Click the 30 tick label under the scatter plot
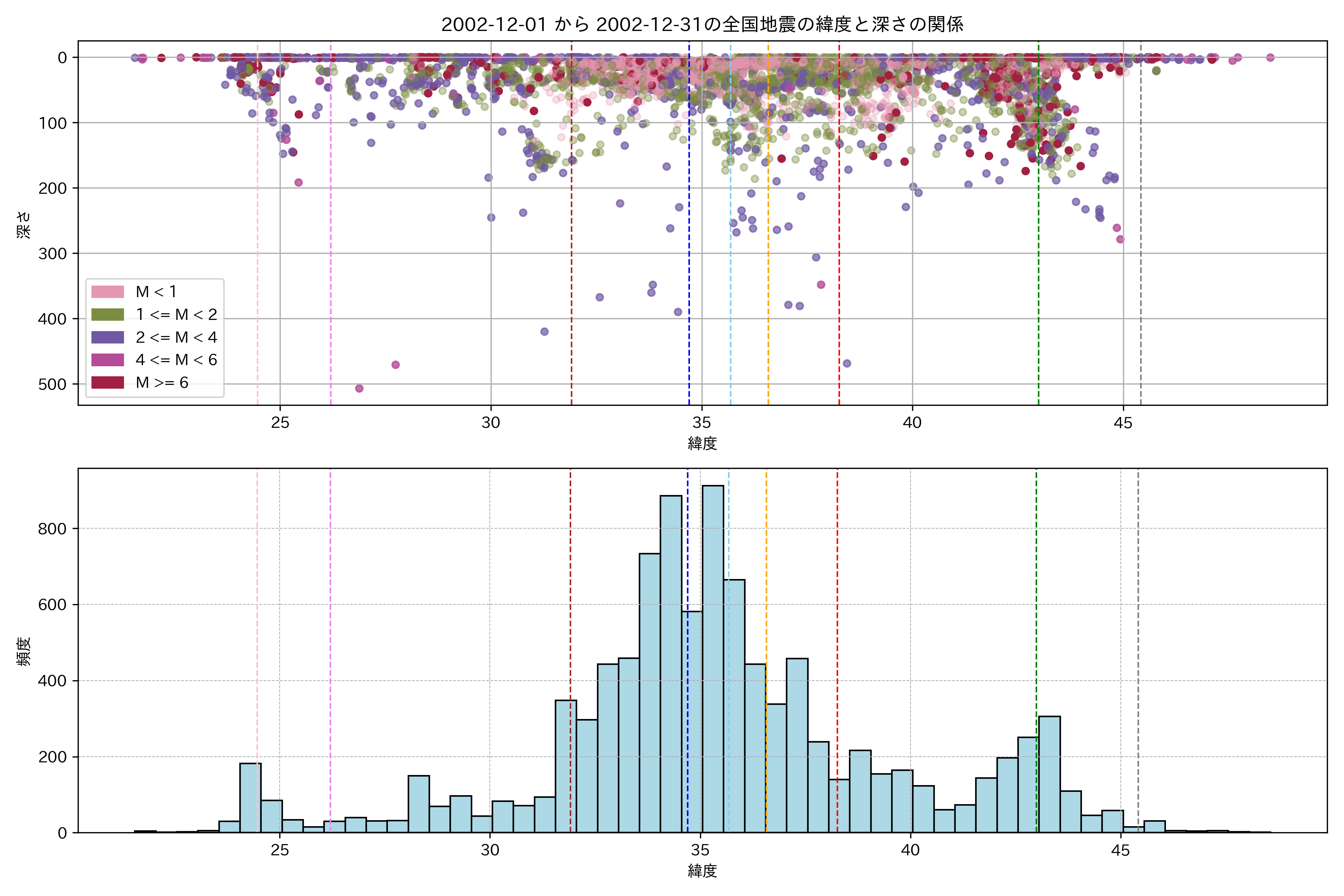This screenshot has height=896, width=1344. (491, 423)
